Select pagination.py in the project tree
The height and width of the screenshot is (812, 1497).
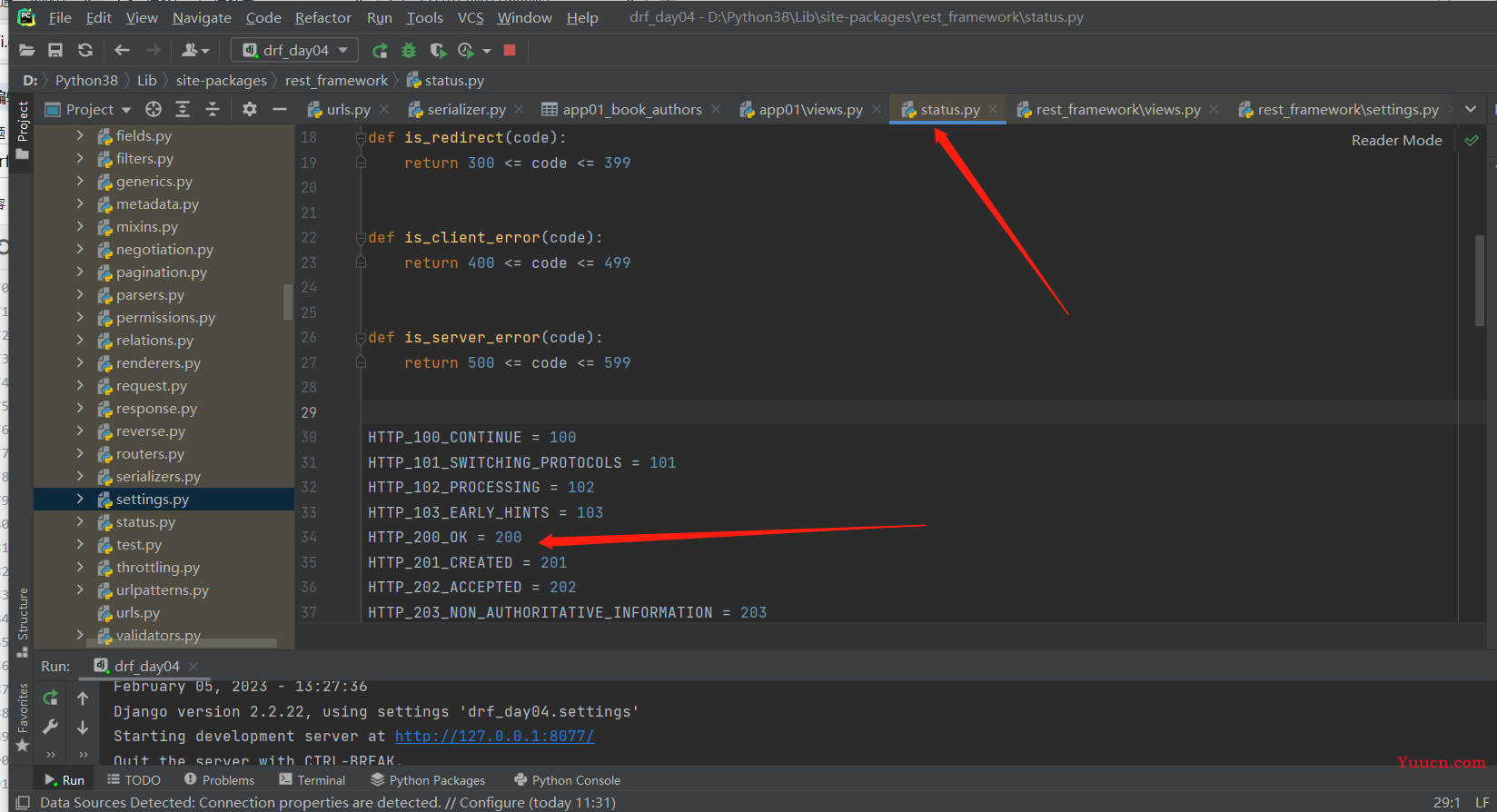(x=162, y=272)
